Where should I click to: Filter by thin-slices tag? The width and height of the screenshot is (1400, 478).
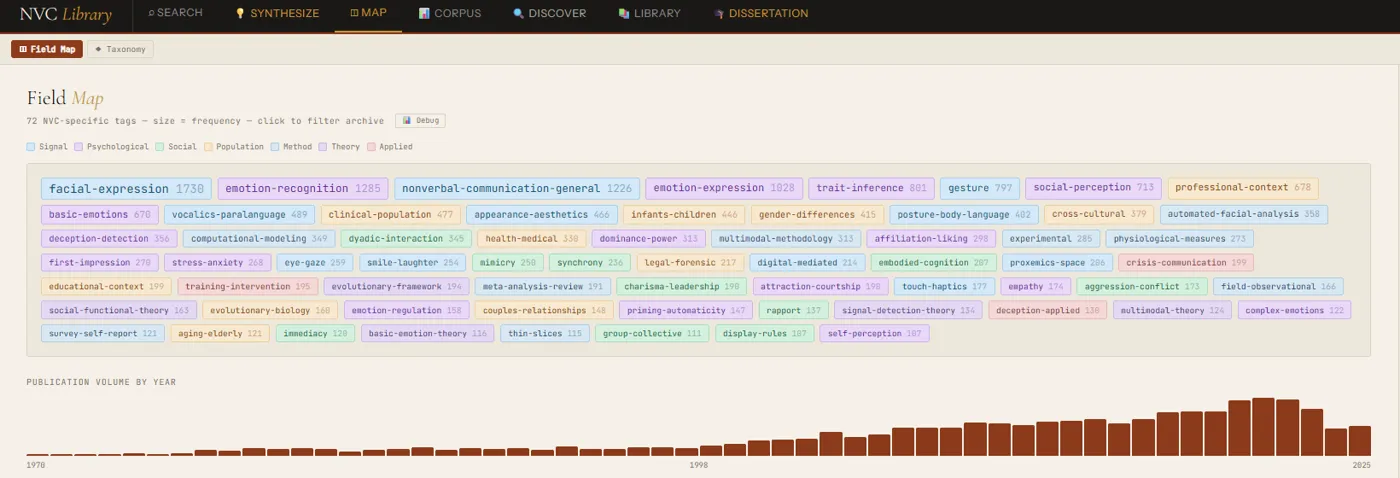545,334
